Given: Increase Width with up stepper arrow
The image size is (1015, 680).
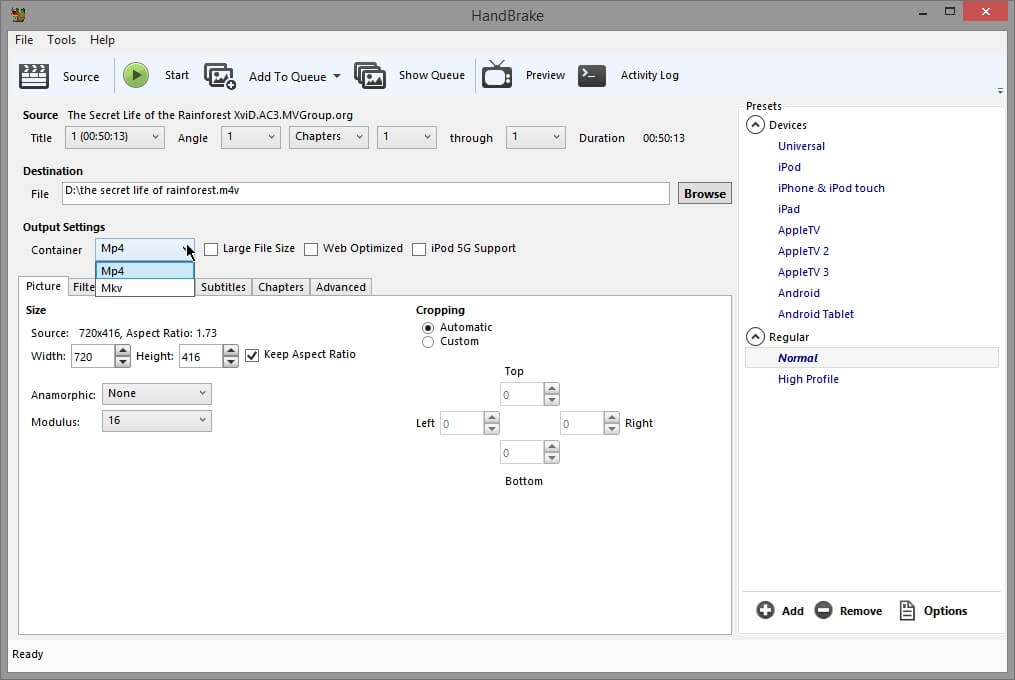Looking at the screenshot, I should (x=122, y=351).
